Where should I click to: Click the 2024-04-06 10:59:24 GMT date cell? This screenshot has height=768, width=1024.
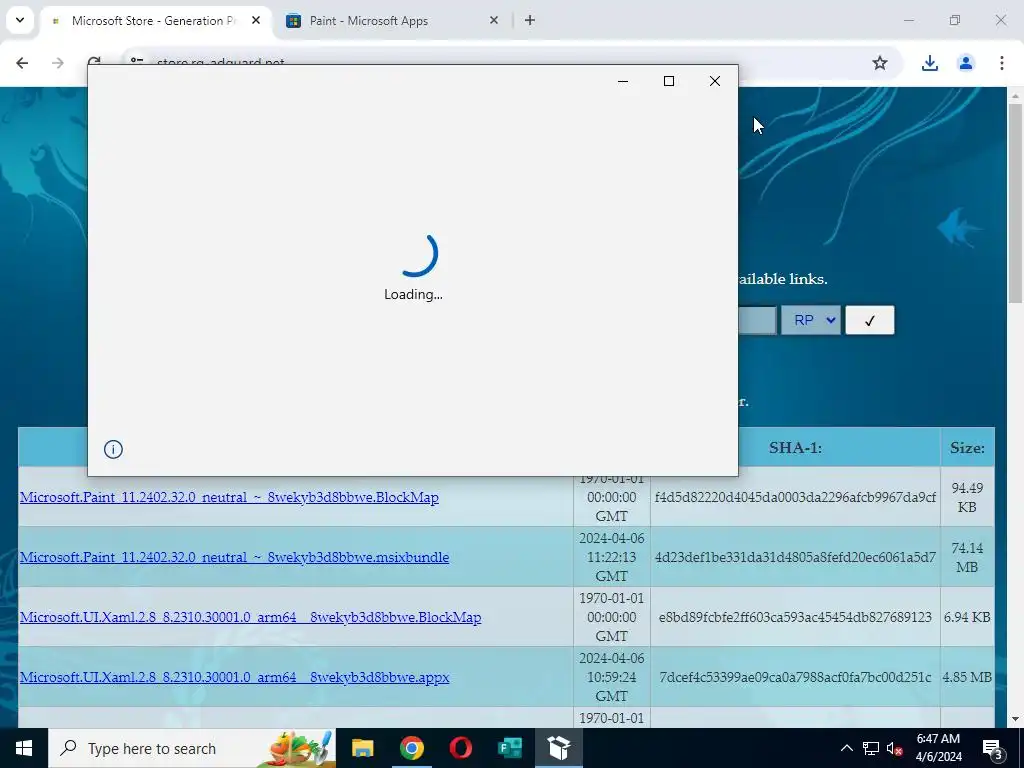pos(611,677)
